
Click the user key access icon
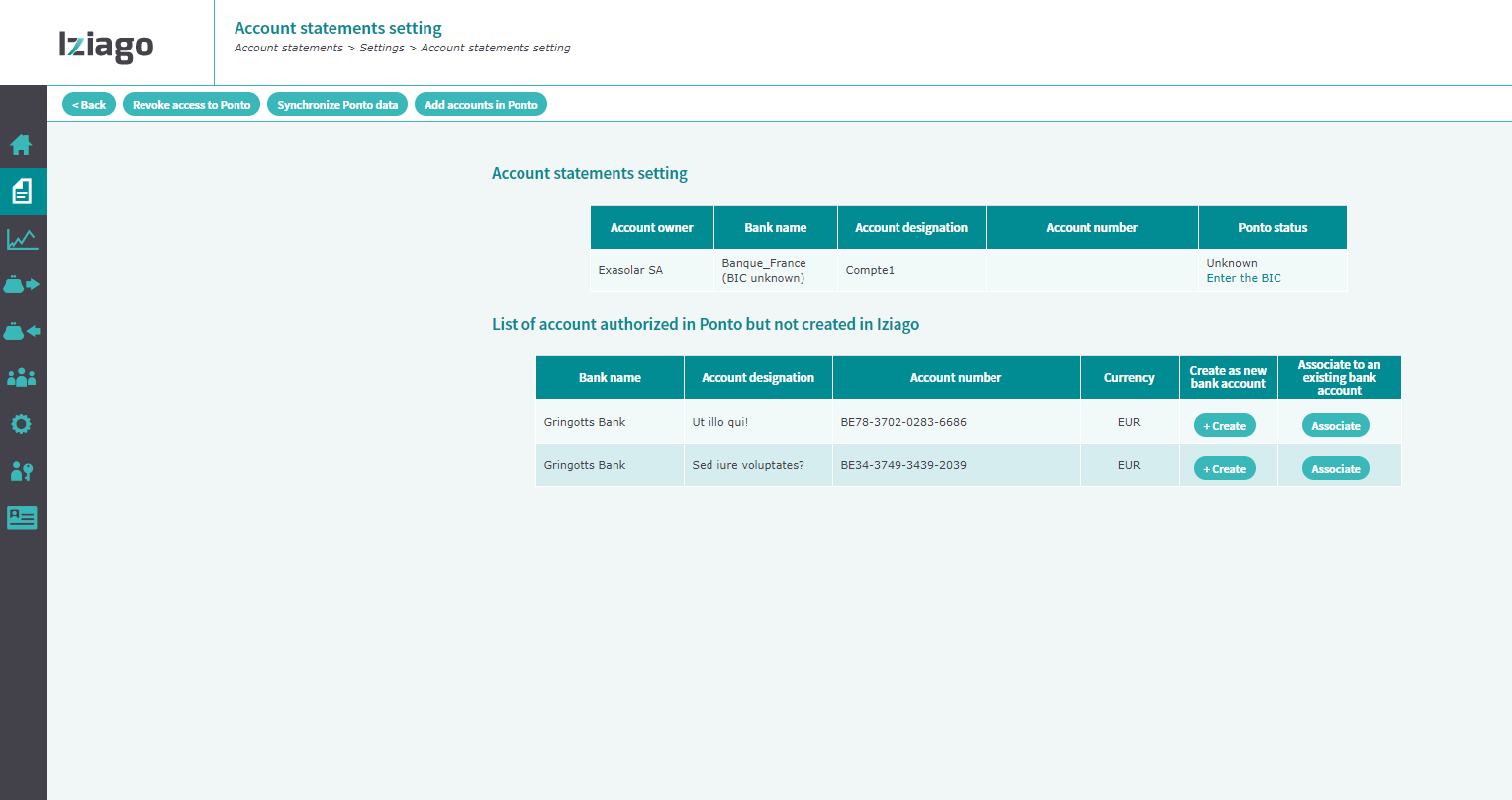[x=22, y=471]
